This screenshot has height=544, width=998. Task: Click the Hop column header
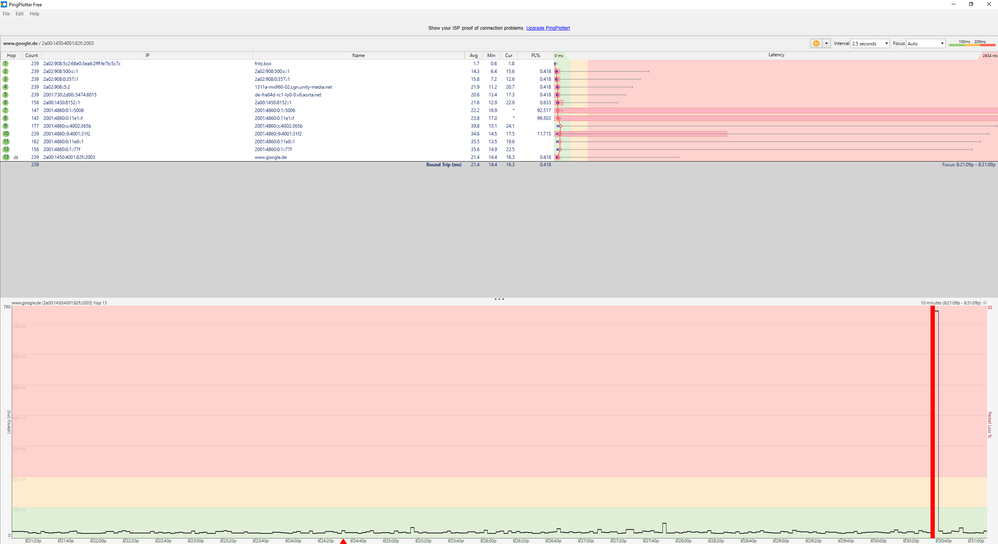(11, 55)
